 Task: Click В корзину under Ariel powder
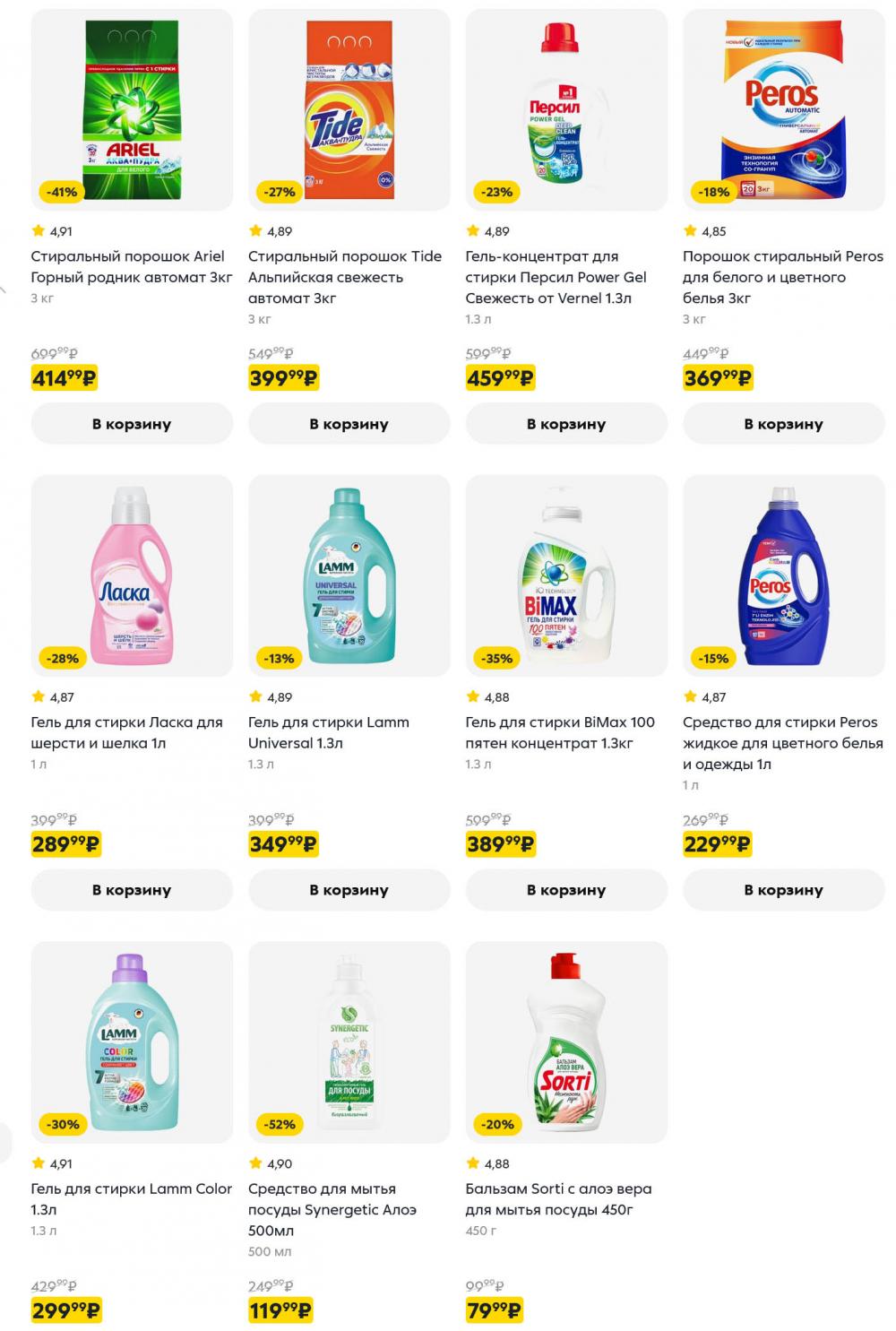131,423
